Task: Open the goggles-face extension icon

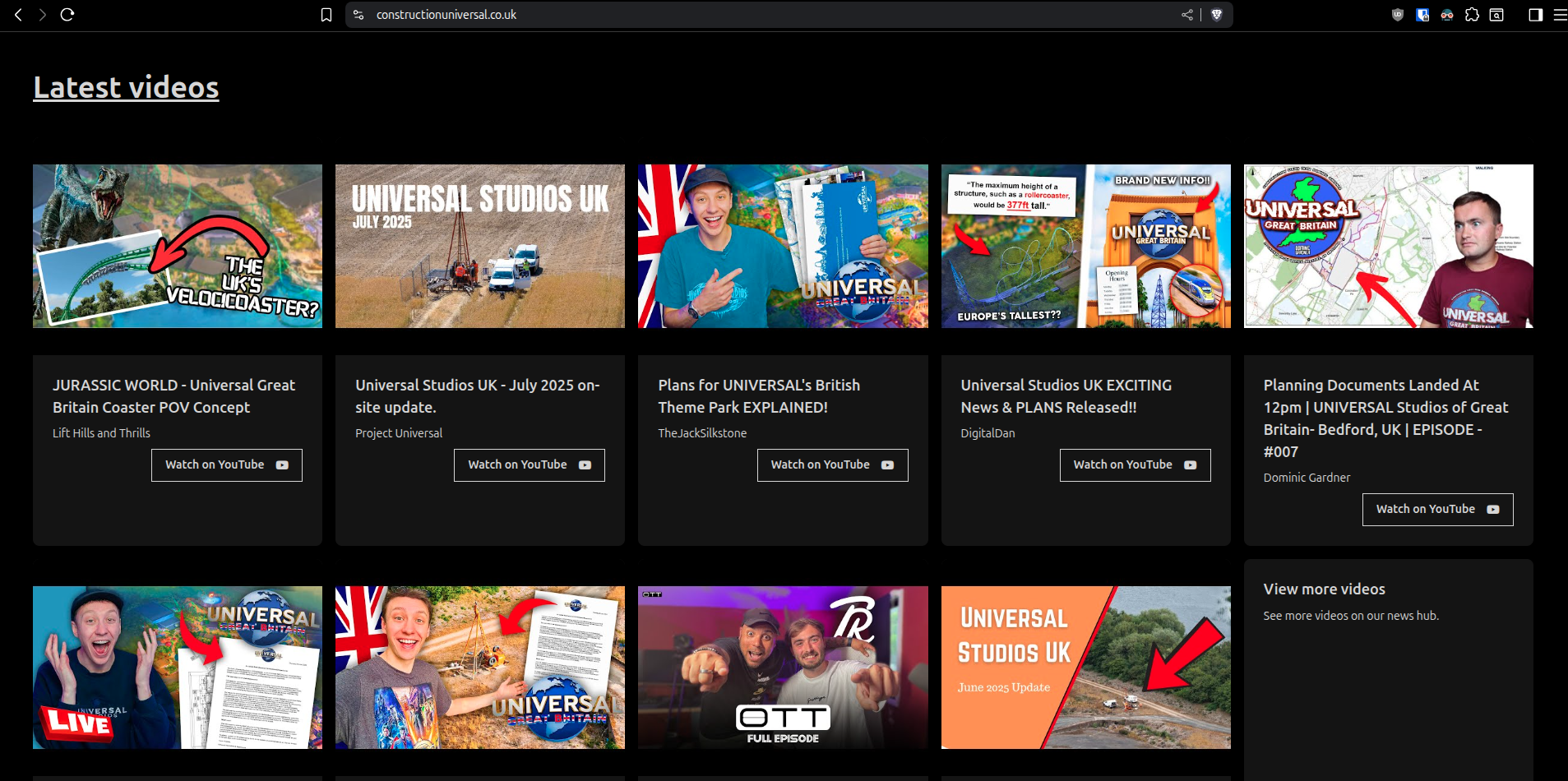Action: pos(1447,15)
